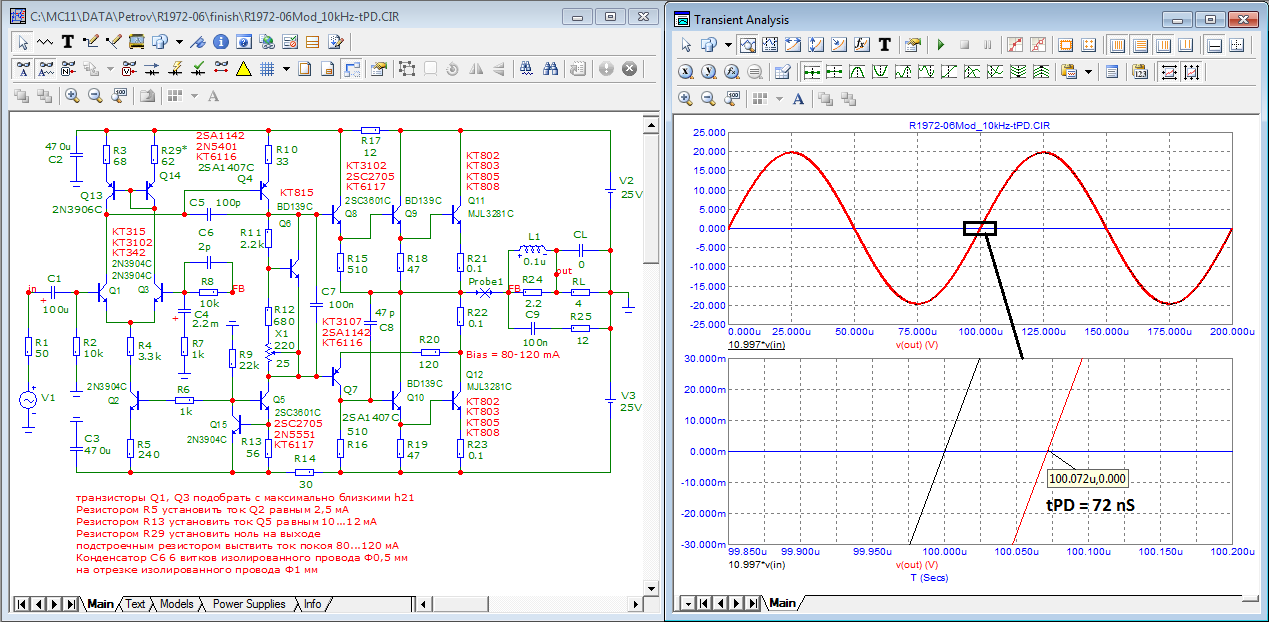Click the blue Info icon in schematic toolbar

pos(221,42)
